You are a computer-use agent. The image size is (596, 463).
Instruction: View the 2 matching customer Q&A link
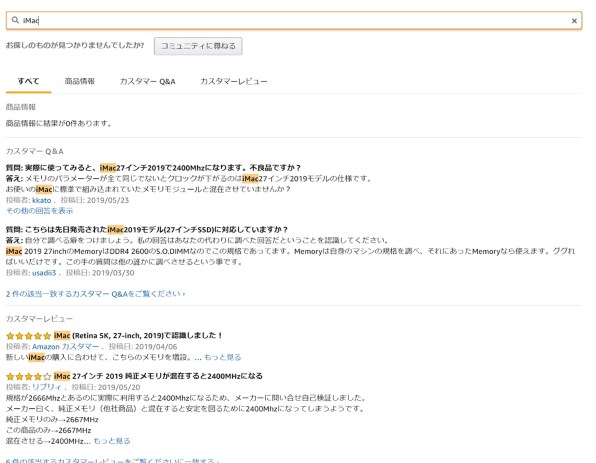(x=95, y=294)
